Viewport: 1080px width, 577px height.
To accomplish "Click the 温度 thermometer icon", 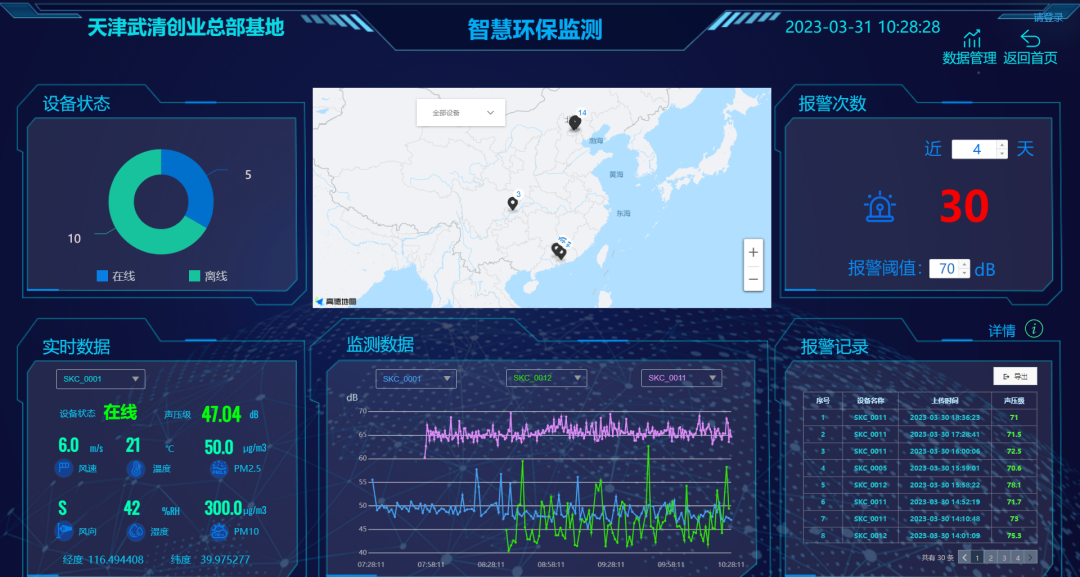I will tap(136, 469).
